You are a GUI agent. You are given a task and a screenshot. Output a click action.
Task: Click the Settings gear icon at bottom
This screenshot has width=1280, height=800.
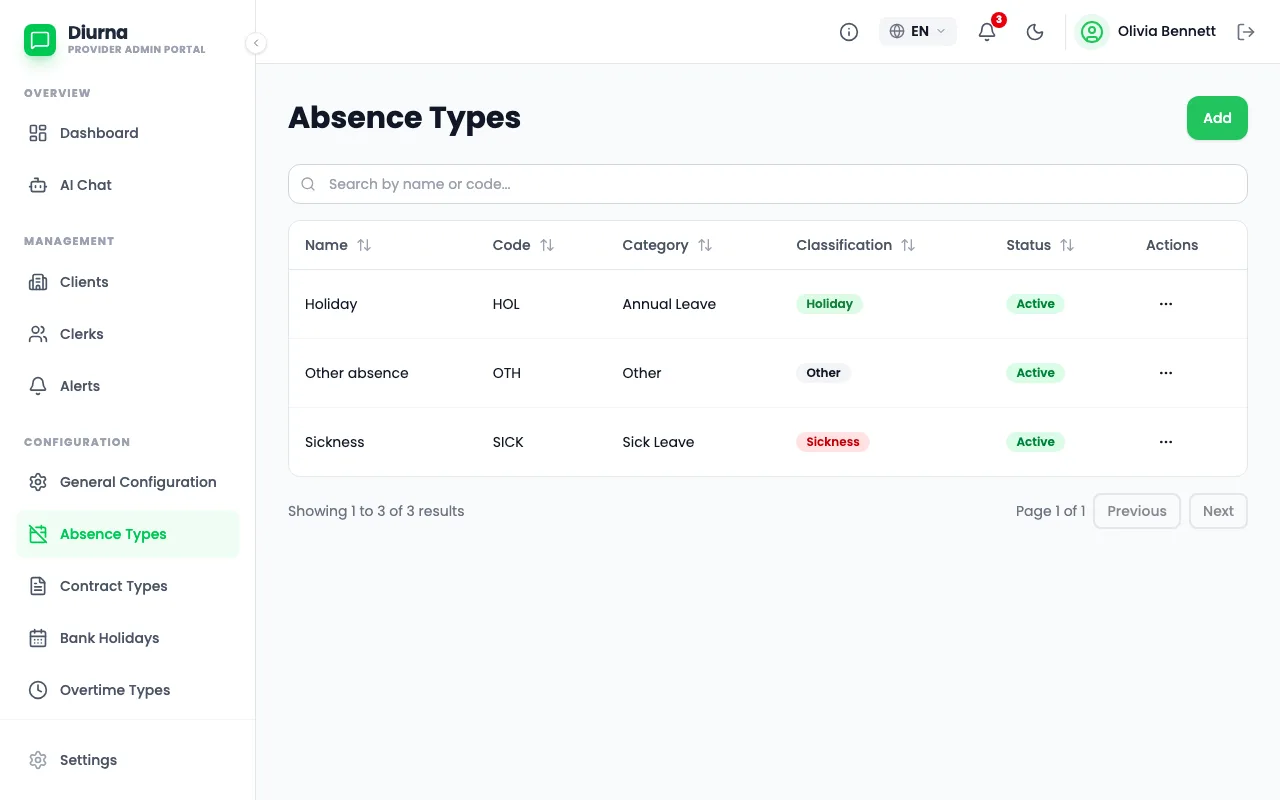pyautogui.click(x=38, y=760)
